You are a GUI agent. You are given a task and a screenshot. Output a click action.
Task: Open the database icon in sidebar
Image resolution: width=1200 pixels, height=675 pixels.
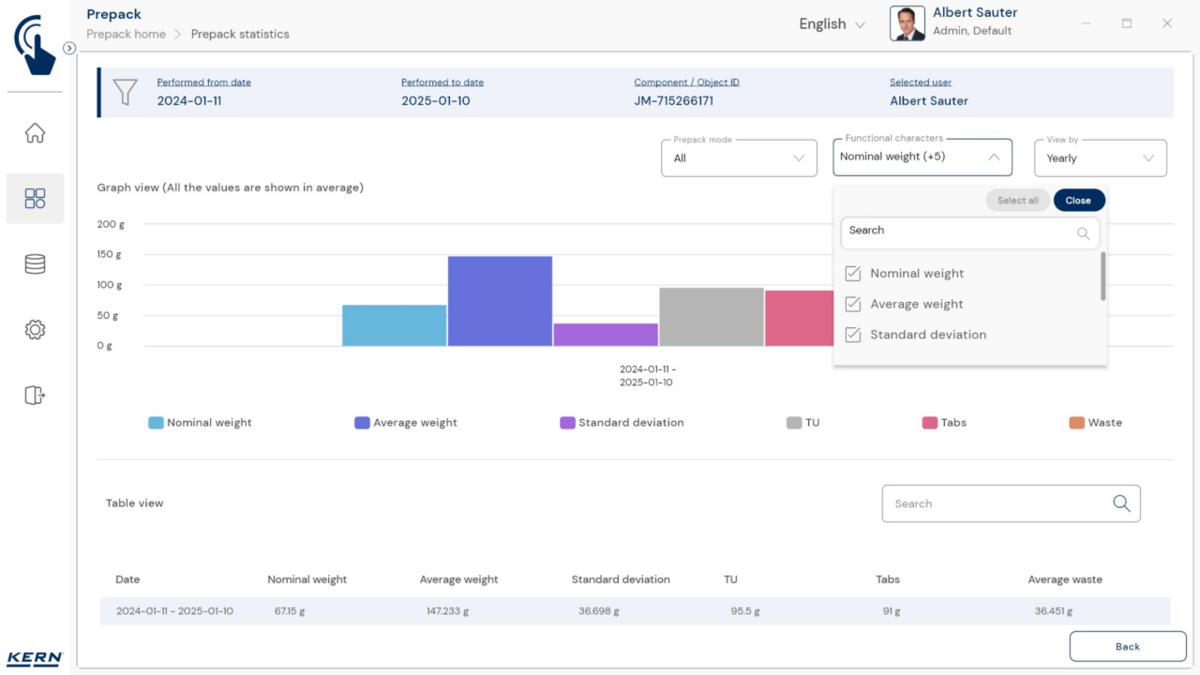[x=35, y=264]
